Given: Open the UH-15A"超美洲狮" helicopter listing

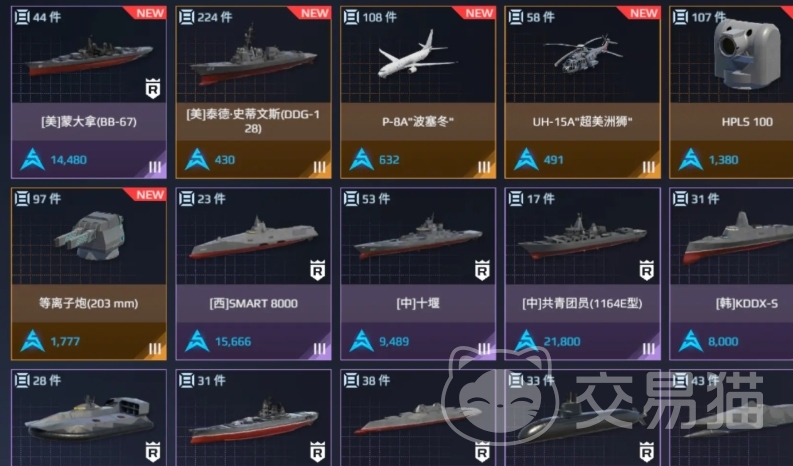Looking at the screenshot, I should point(583,92).
